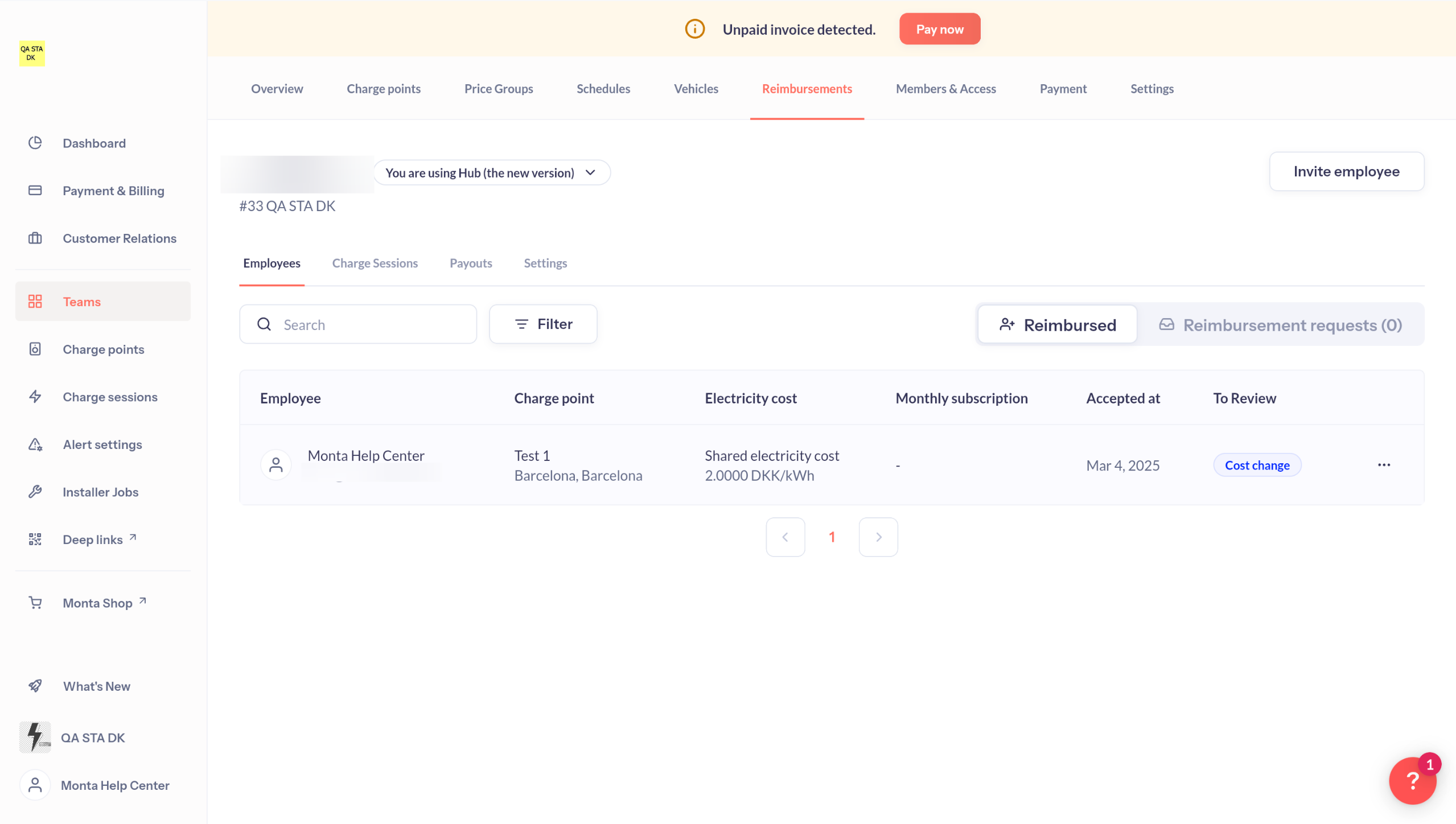Switch to Reimbursed view toggle
The image size is (1456, 824).
[1058, 324]
